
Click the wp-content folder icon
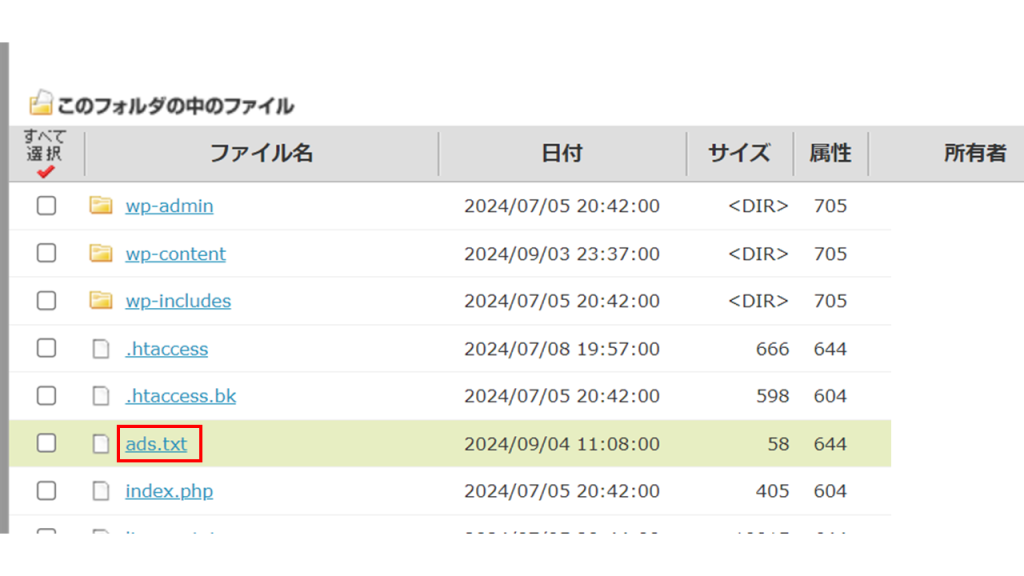pos(100,254)
